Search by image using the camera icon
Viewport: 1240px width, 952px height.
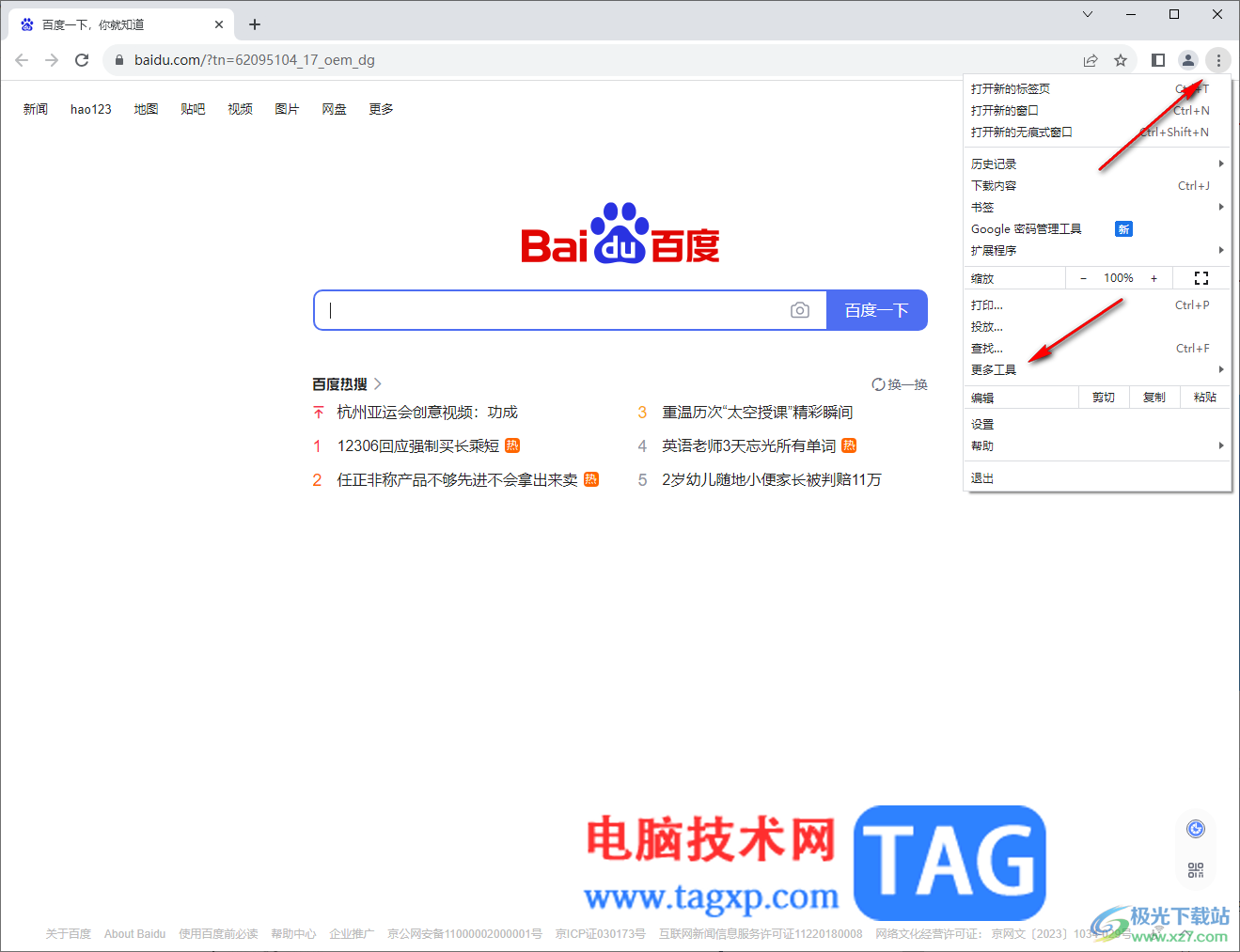[800, 310]
